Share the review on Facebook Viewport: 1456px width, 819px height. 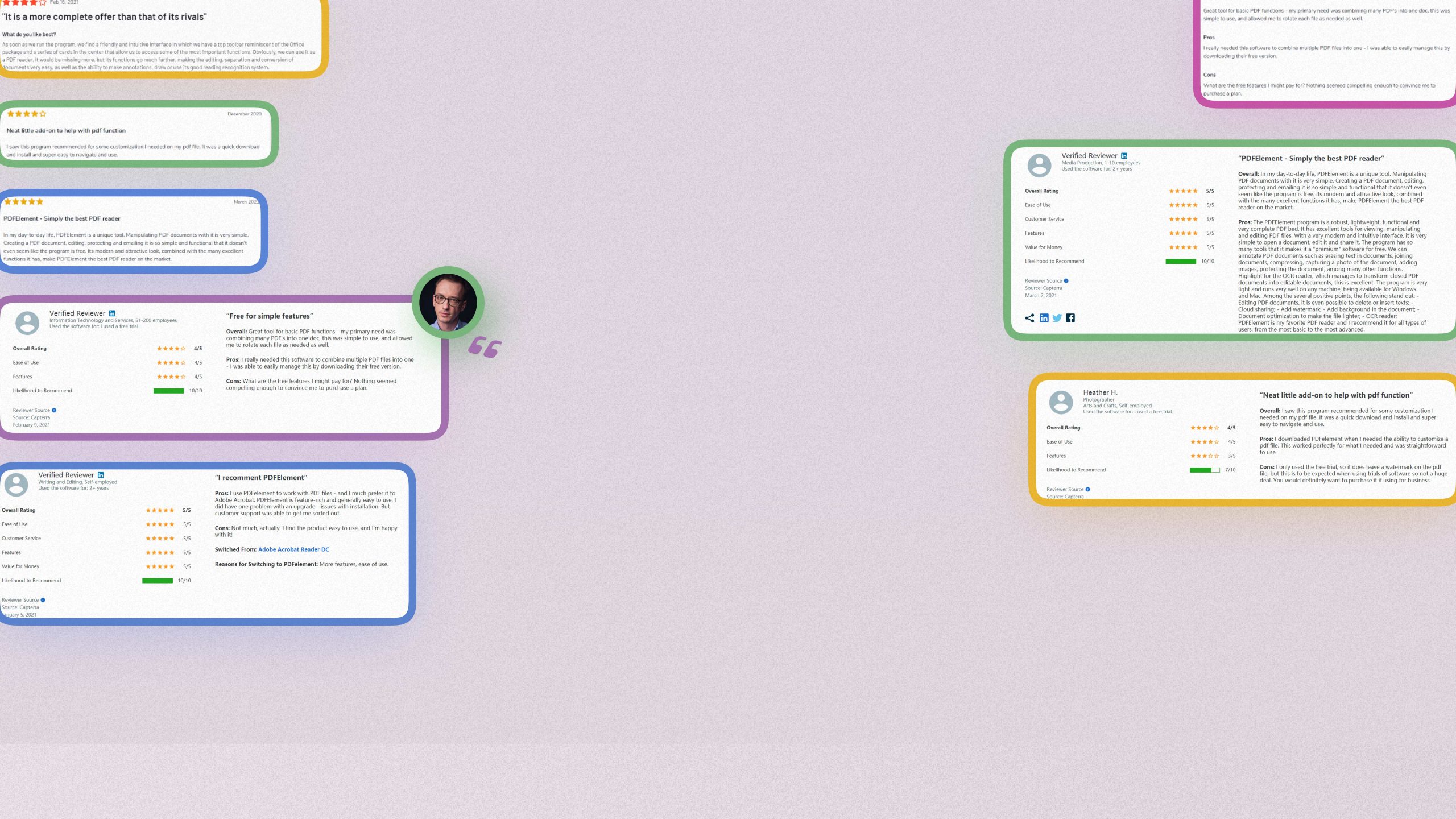(1070, 318)
